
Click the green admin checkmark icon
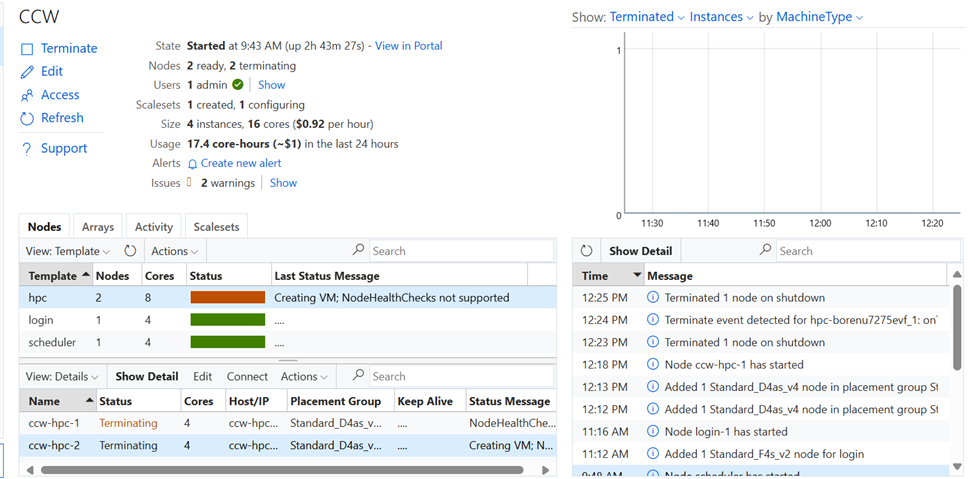click(x=238, y=85)
